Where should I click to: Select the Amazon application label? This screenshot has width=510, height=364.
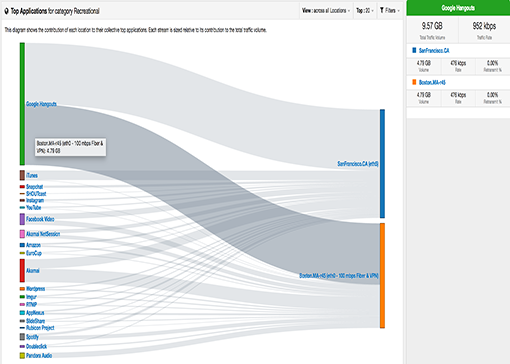[x=33, y=245]
